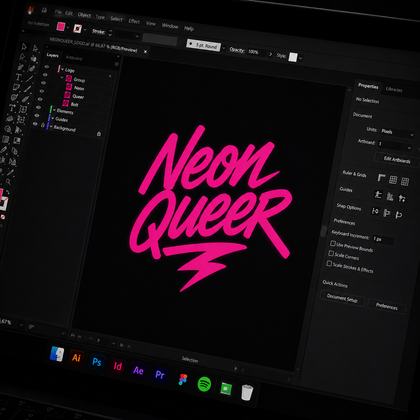Image resolution: width=420 pixels, height=420 pixels.
Task: Hide the Group sublayer
Action: point(45,75)
